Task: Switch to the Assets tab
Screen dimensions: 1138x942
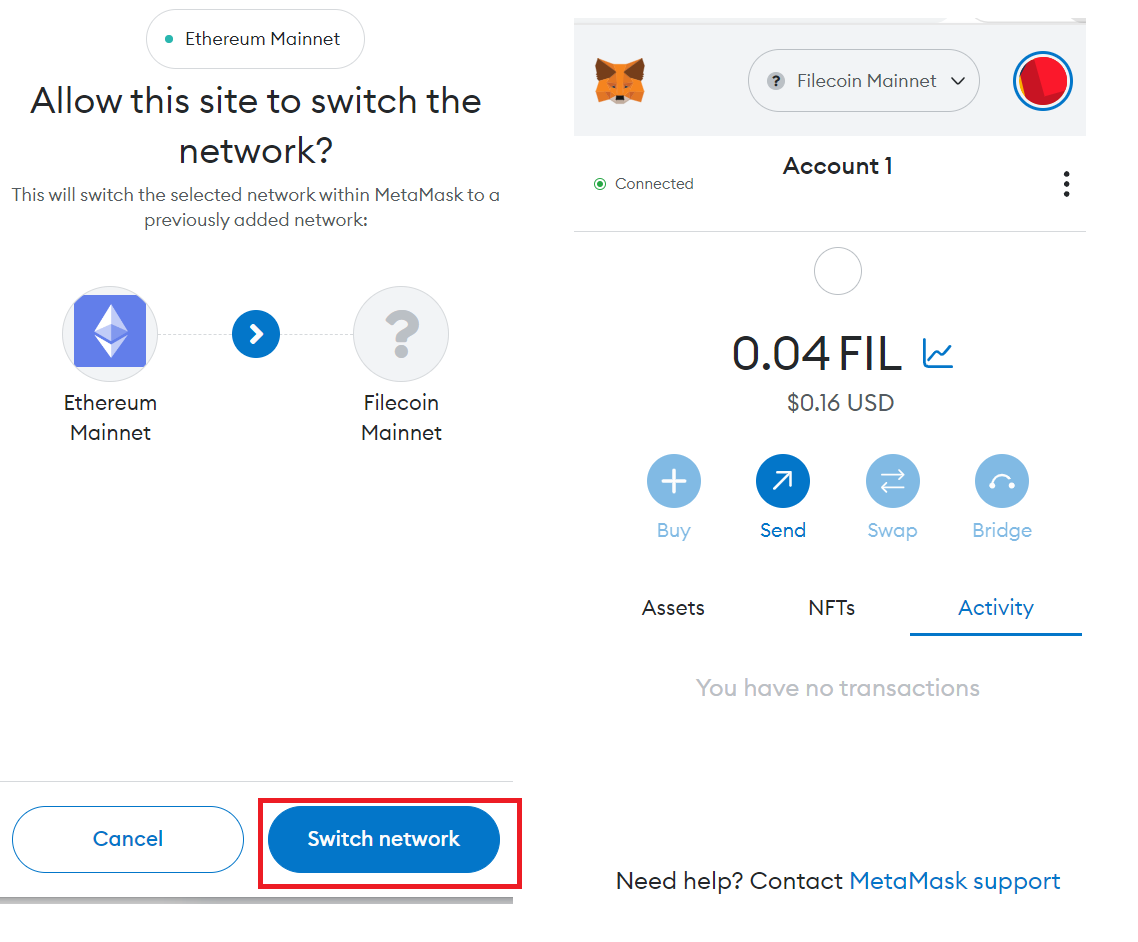Action: pyautogui.click(x=673, y=607)
